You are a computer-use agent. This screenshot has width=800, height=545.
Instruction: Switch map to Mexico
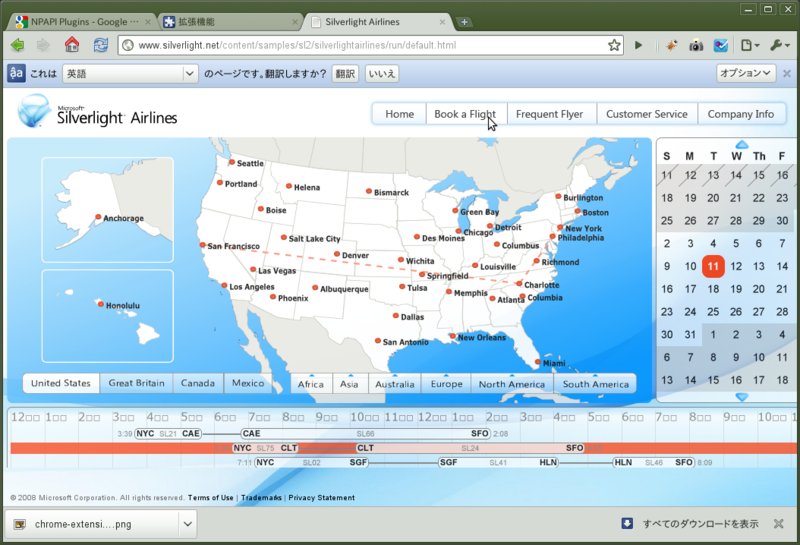(248, 383)
